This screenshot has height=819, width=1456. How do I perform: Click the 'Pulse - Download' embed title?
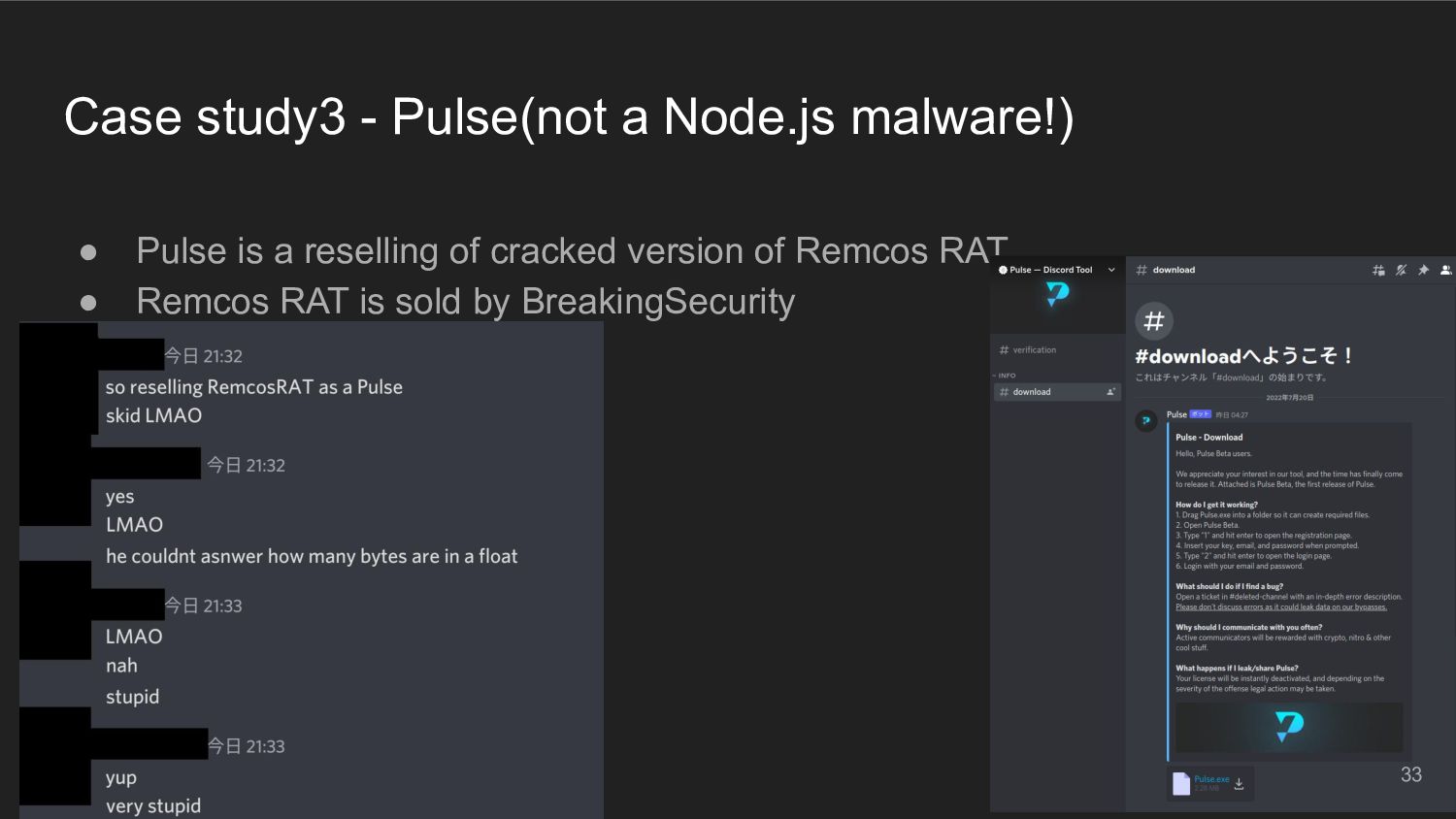point(1209,438)
